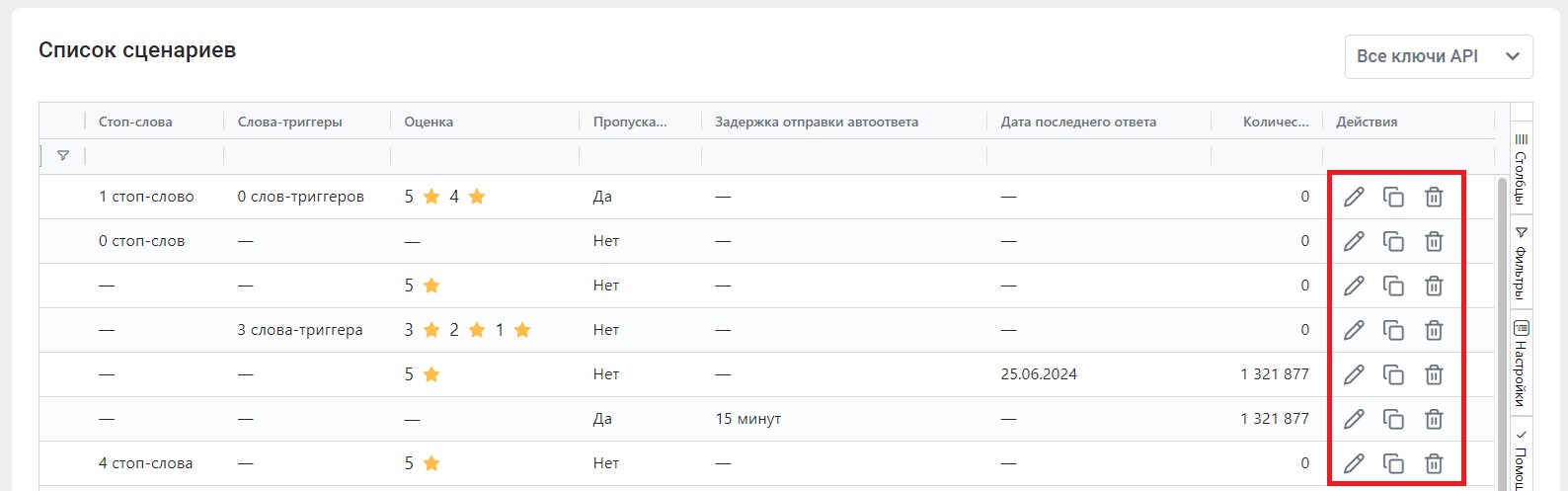Image resolution: width=1568 pixels, height=491 pixels.
Task: Delete the scenario with 4 стоп-слова
Action: 1434,463
